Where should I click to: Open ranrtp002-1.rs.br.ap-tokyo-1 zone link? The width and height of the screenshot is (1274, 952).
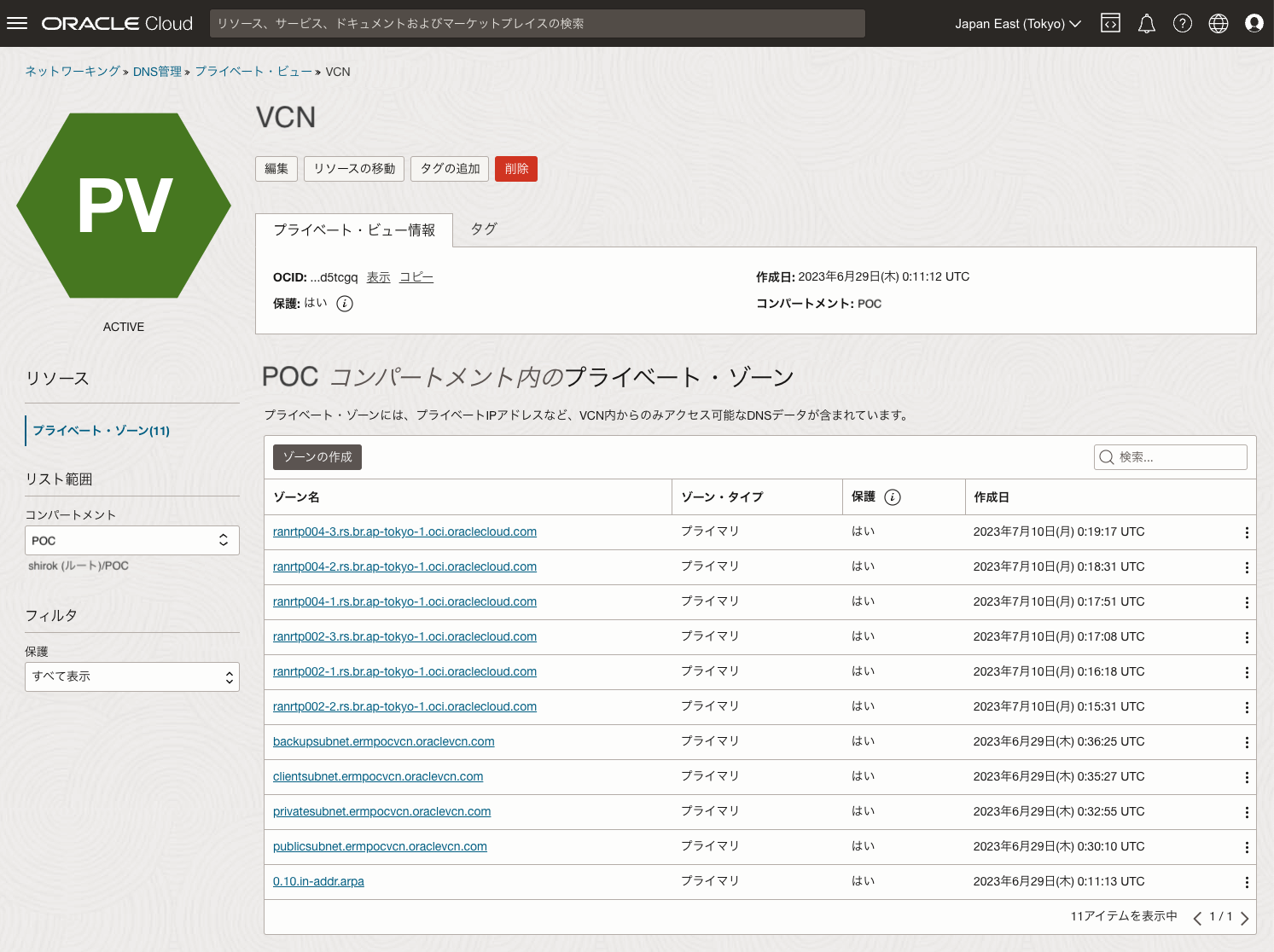(404, 671)
